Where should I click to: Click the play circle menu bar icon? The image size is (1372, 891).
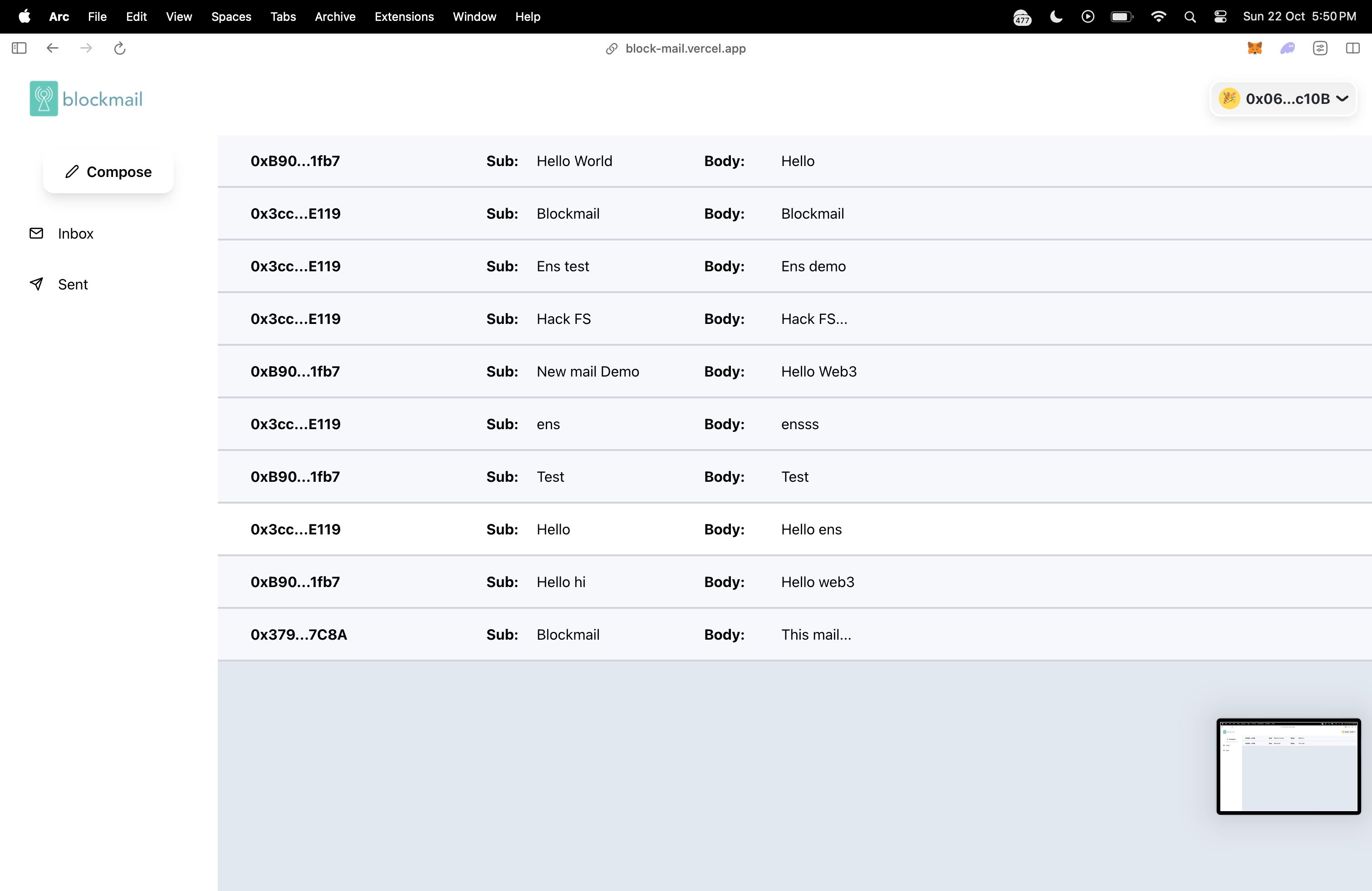(1088, 16)
